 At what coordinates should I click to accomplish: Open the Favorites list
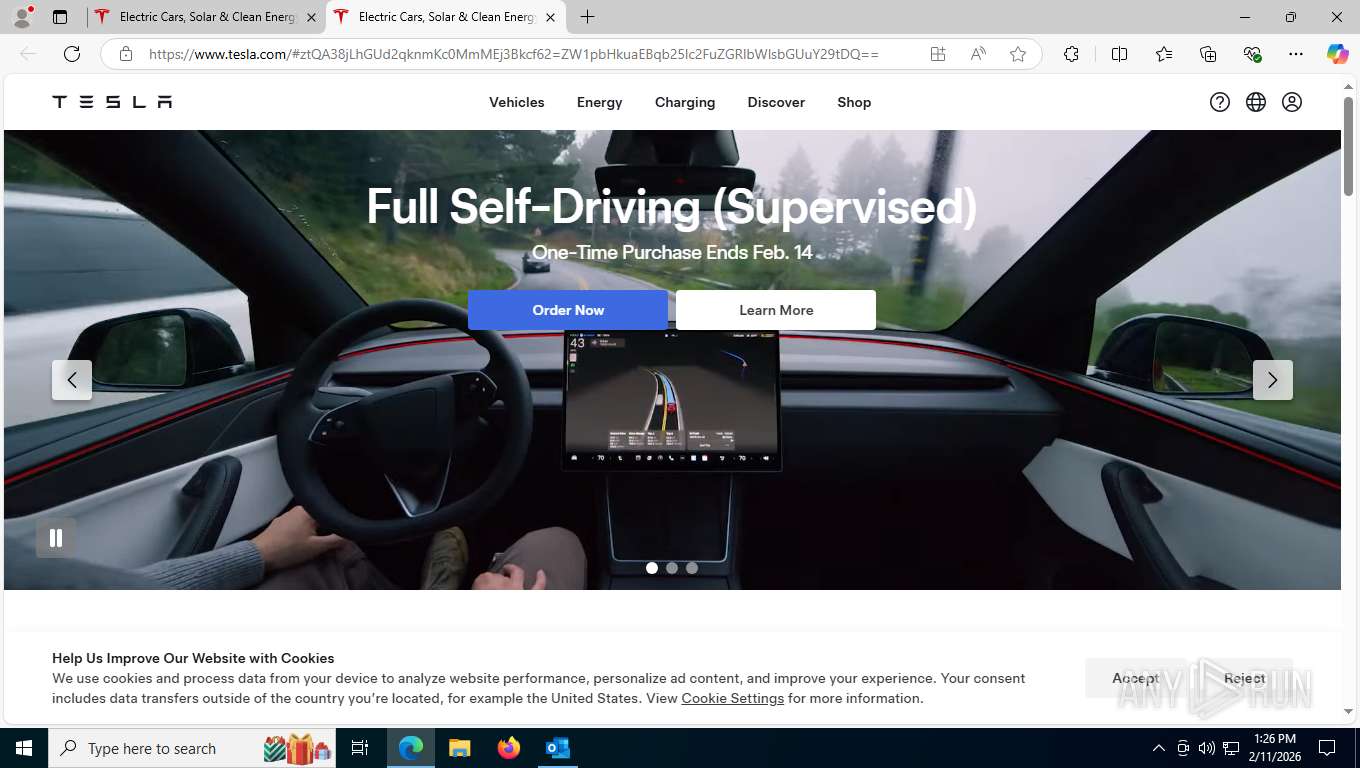[x=1164, y=54]
